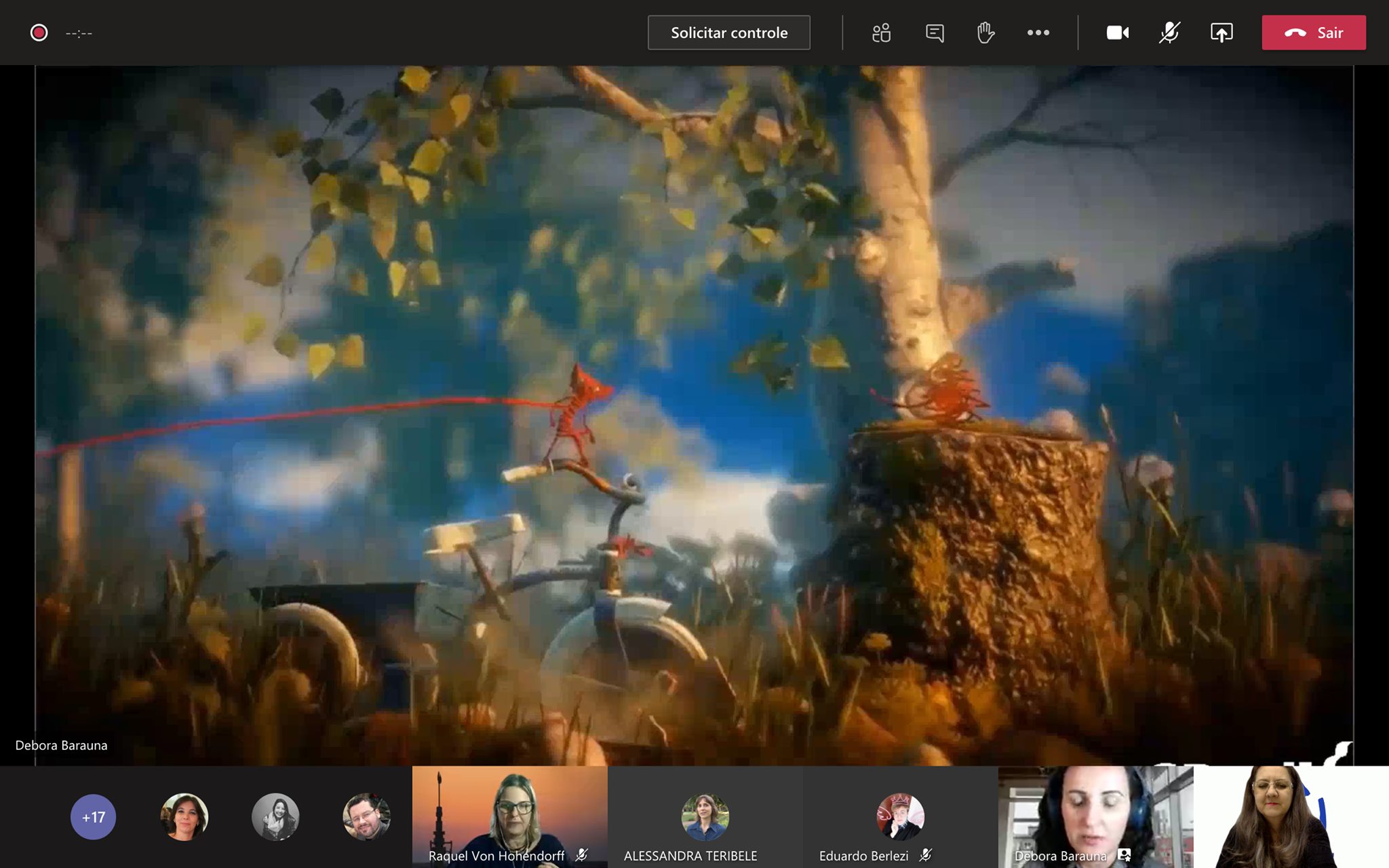Click Raquel Von Hohendorff muted mic icon
Screen dimensions: 1389x868
581,855
